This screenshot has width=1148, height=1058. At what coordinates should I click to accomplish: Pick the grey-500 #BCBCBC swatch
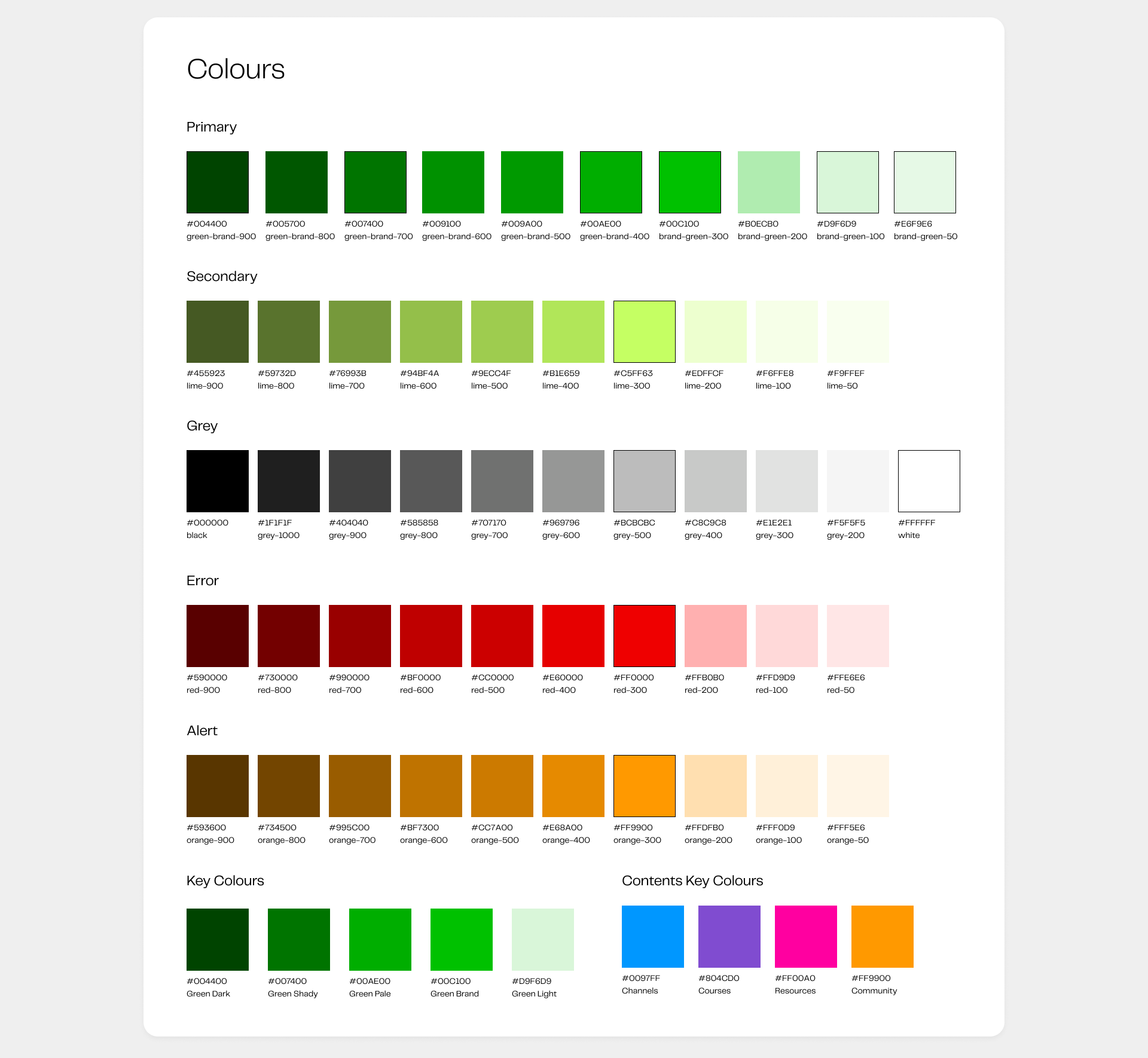tap(645, 481)
